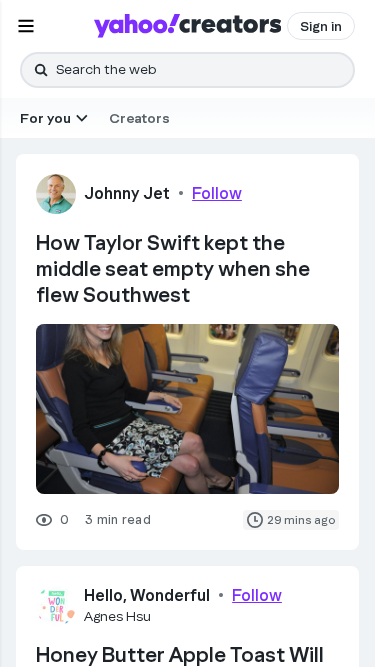Click the Yahoo Creators logo

coord(188,26)
